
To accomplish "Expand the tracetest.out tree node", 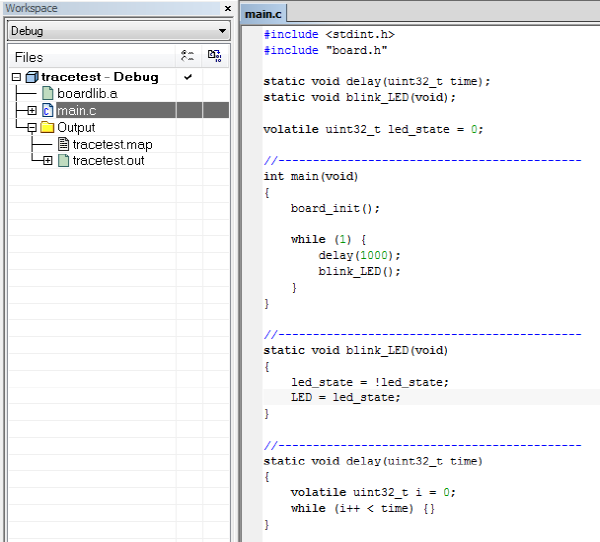I will pyautogui.click(x=48, y=161).
